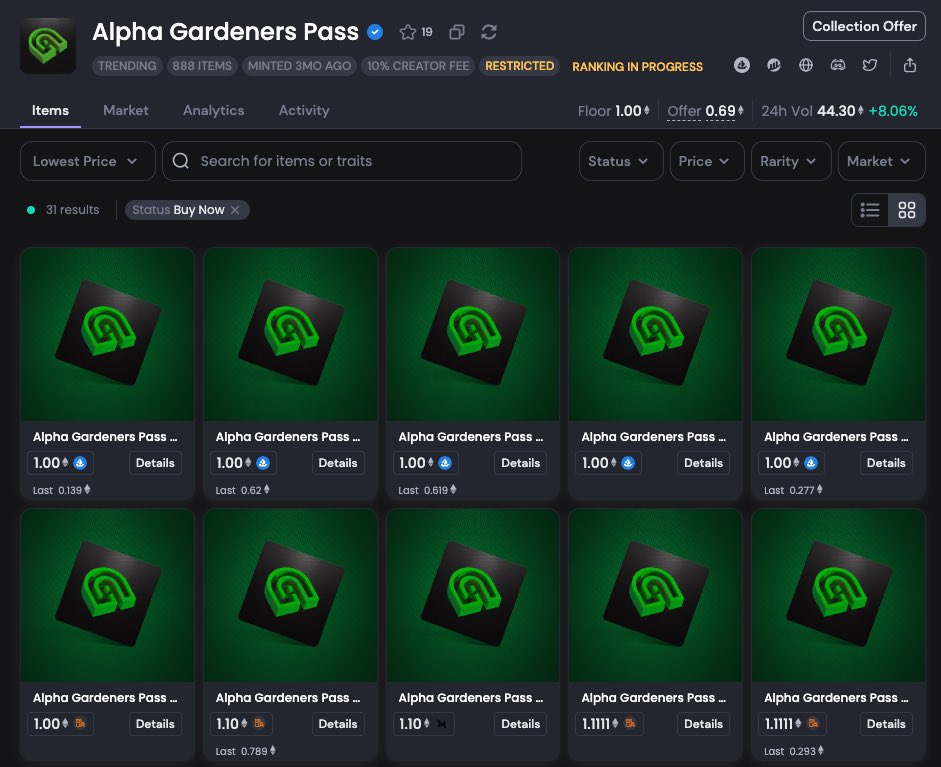941x767 pixels.
Task: Select the grid view layout toggle
Action: [x=906, y=210]
